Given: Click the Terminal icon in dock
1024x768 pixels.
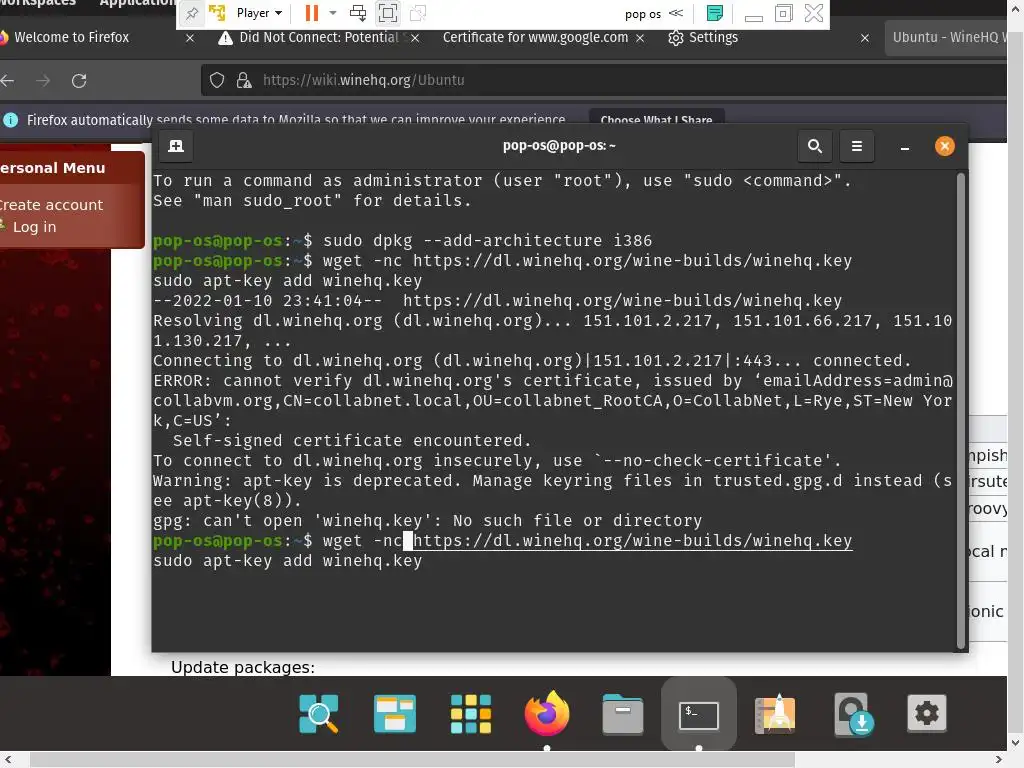Looking at the screenshot, I should (x=698, y=714).
